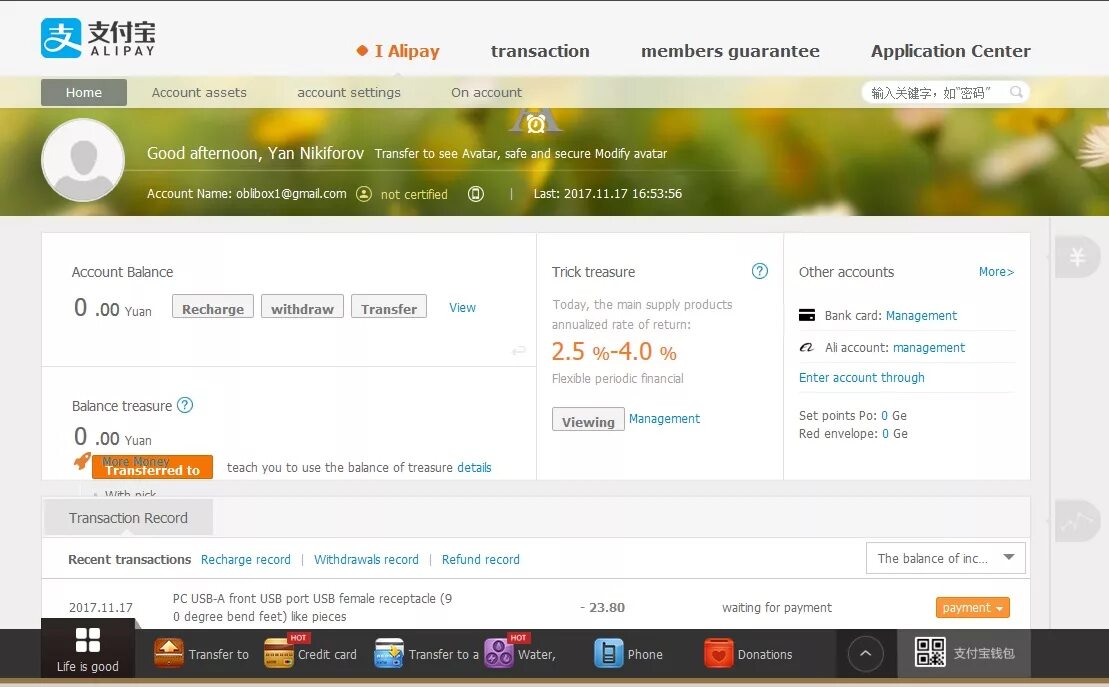Click the PC USB-A transaction description
The image size is (1109, 687).
click(312, 607)
